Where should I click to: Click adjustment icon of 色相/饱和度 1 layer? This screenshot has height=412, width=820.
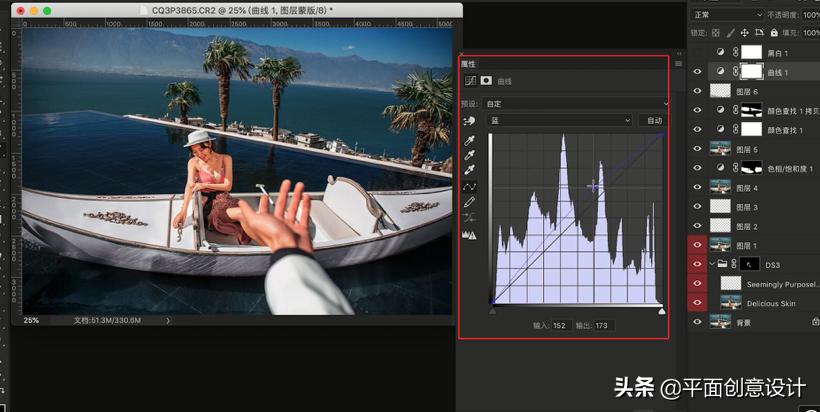click(721, 168)
